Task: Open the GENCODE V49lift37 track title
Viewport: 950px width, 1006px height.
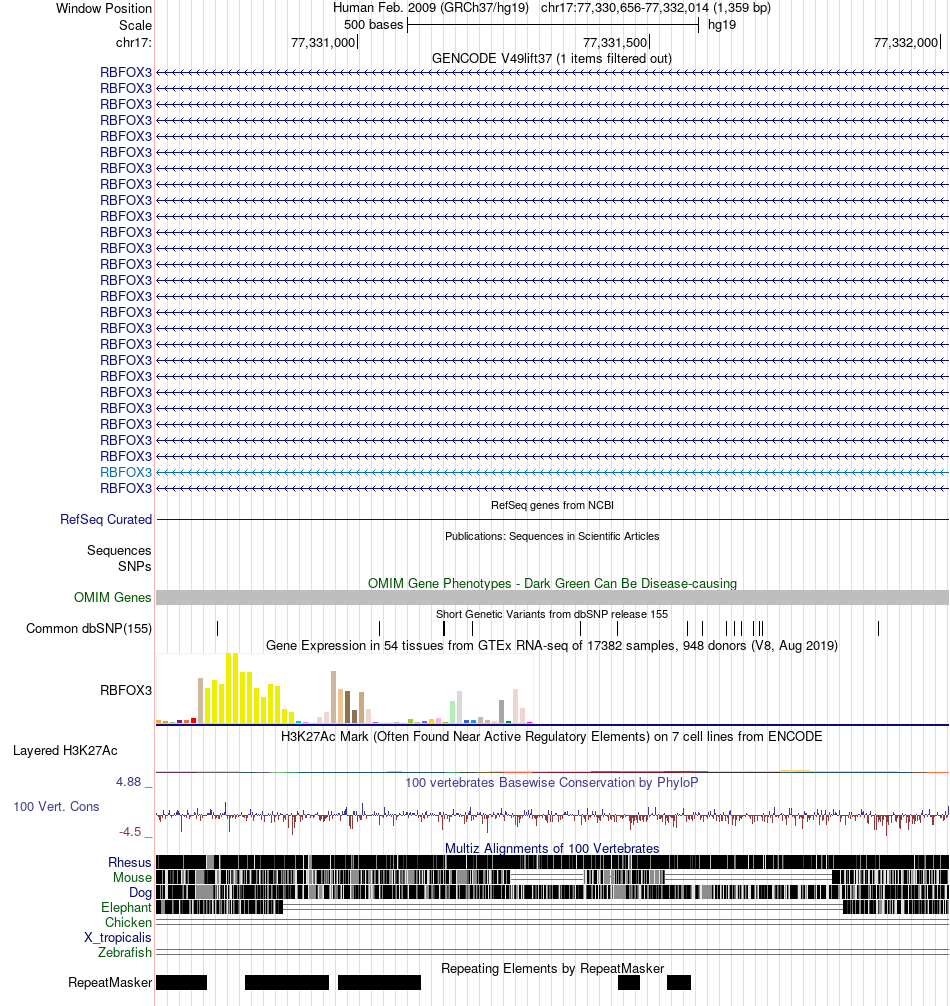Action: coord(552,58)
